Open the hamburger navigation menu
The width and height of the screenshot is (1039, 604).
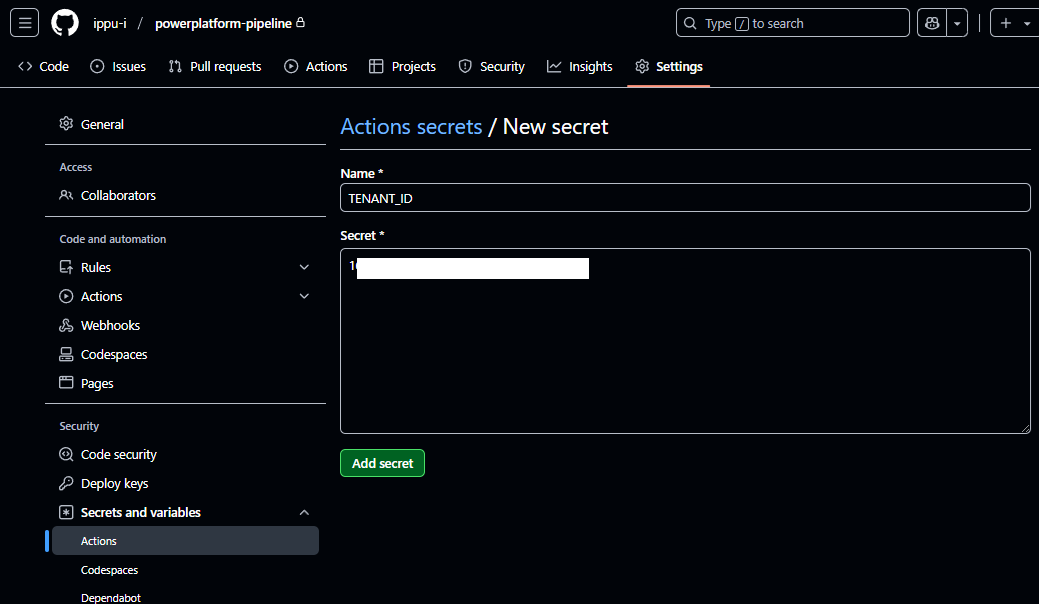coord(23,22)
